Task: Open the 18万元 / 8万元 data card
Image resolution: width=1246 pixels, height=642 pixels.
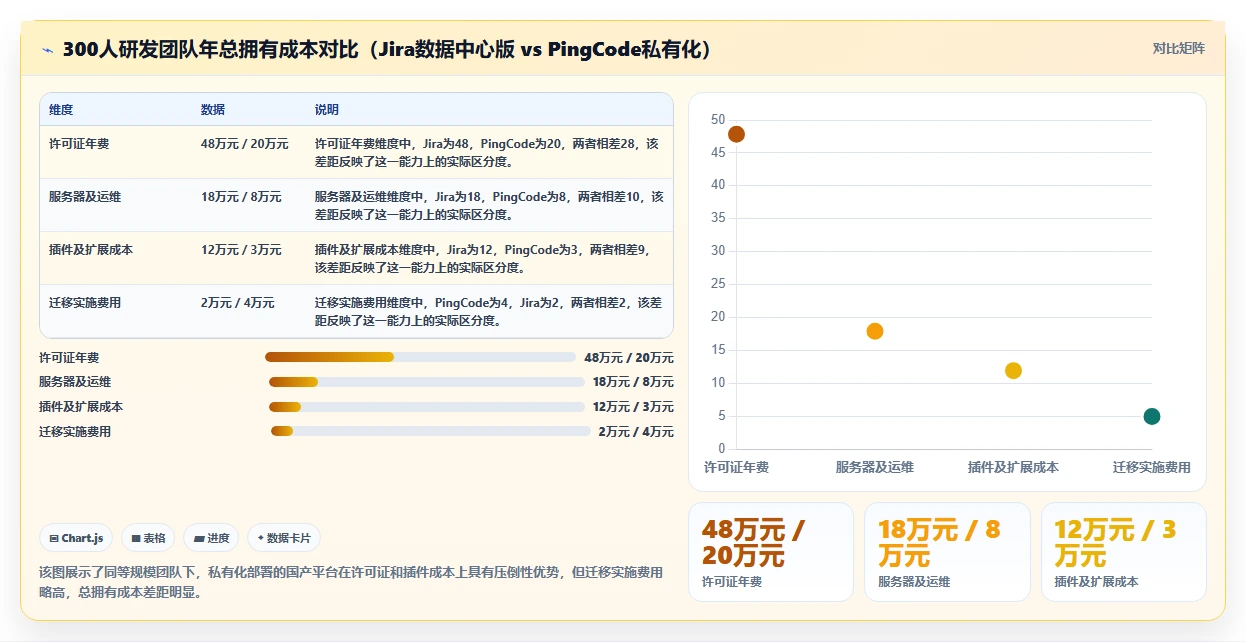Action: (947, 552)
